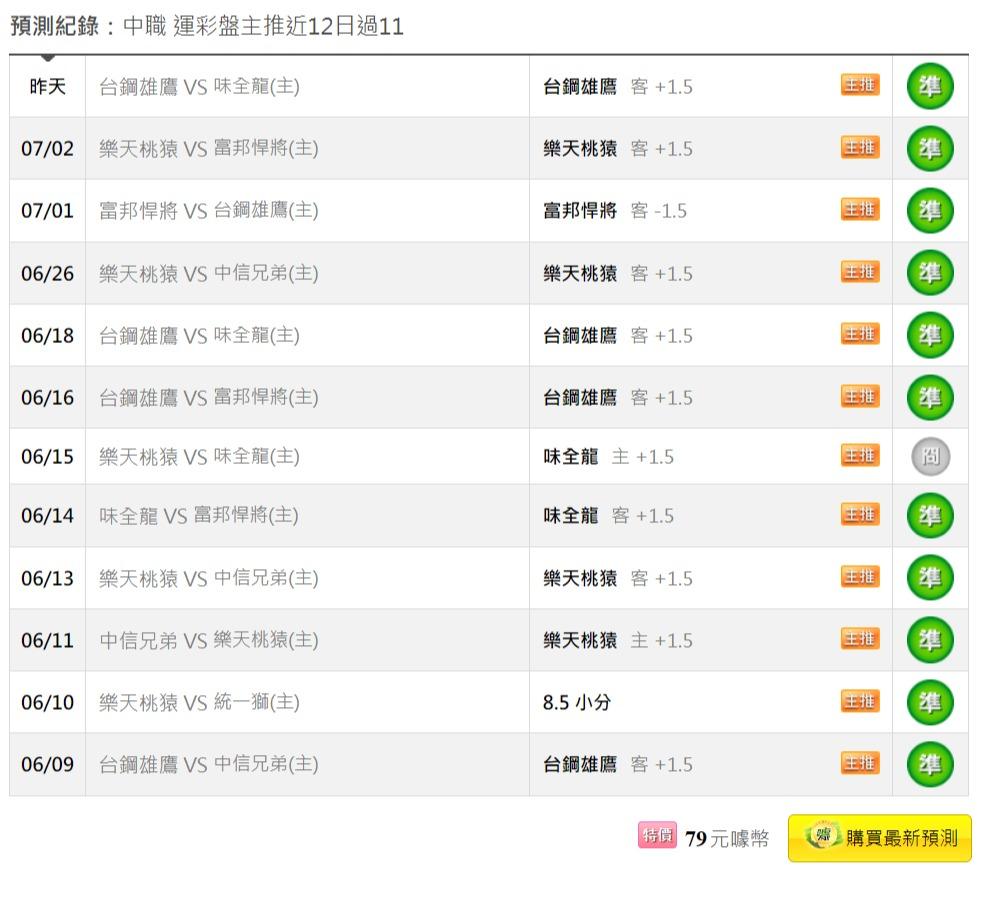
Task: Click the 購買最新預測 yellow button
Action: click(879, 838)
